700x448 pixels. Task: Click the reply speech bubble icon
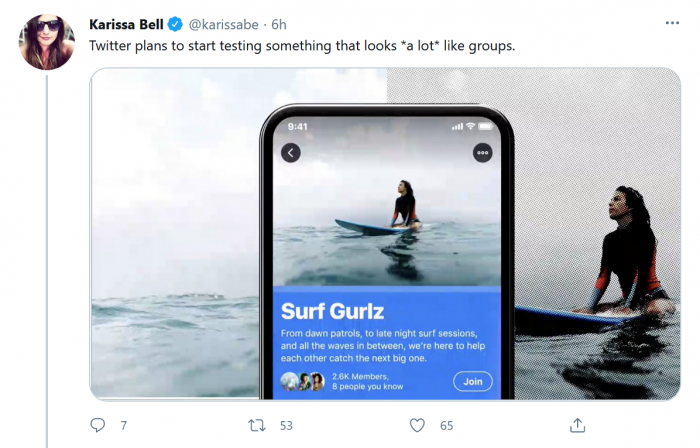click(98, 425)
